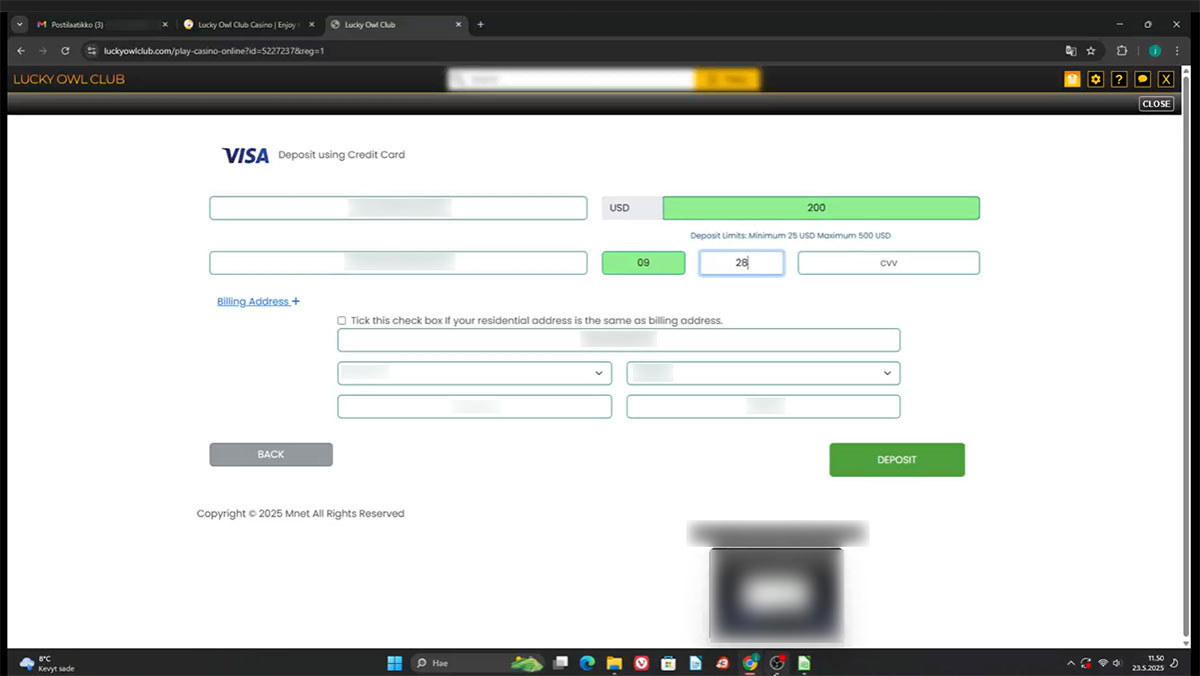This screenshot has height=676, width=1200.
Task: Open the right billing address dropdown
Action: pyautogui.click(x=763, y=373)
